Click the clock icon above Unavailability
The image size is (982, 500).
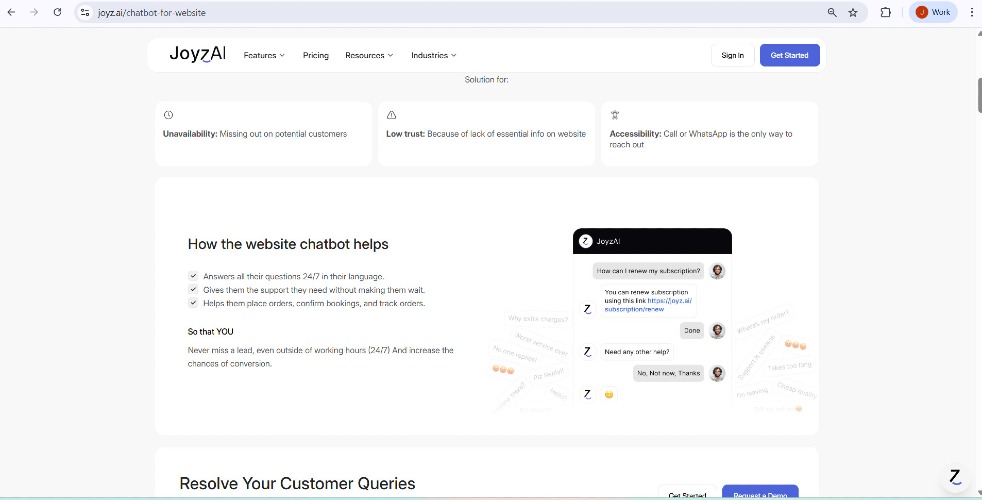[x=168, y=115]
